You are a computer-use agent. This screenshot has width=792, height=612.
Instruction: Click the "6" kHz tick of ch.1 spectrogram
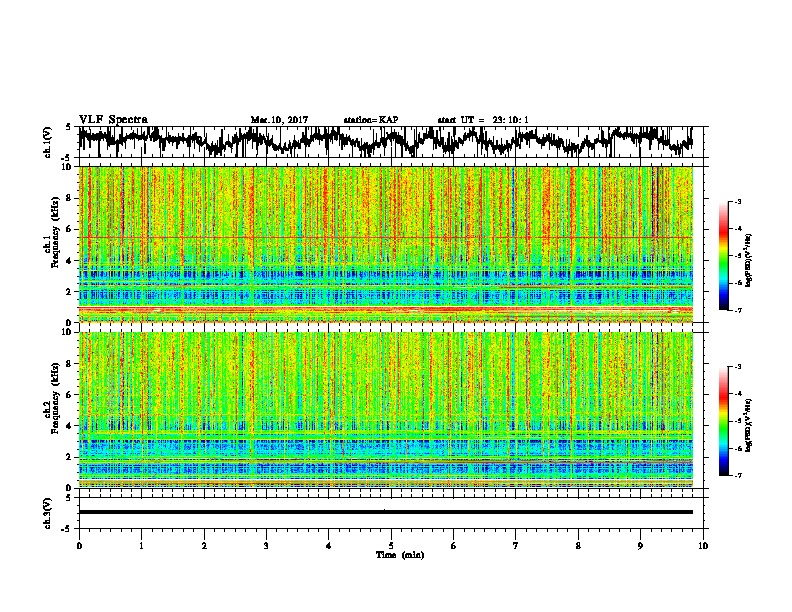pyautogui.click(x=70, y=229)
